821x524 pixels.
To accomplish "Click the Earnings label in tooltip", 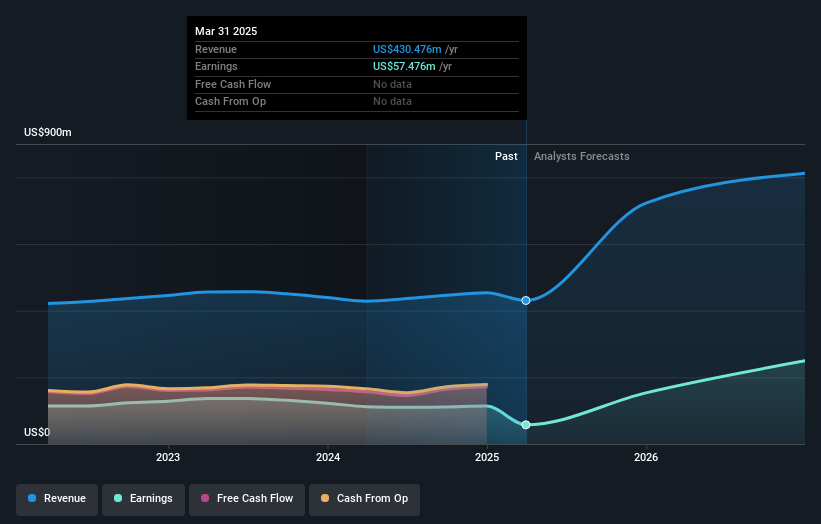I will tap(216, 66).
